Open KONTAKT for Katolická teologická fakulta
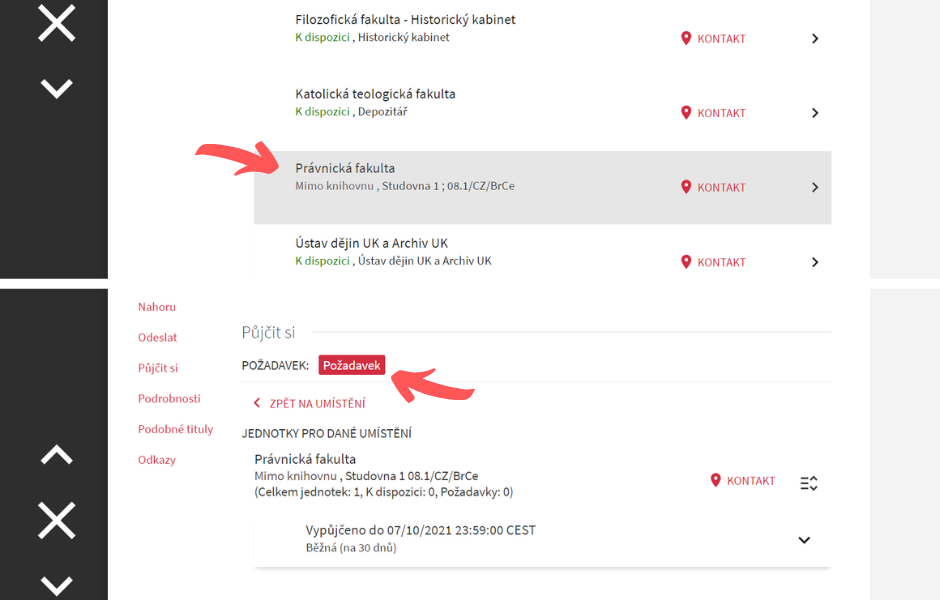 pyautogui.click(x=713, y=113)
